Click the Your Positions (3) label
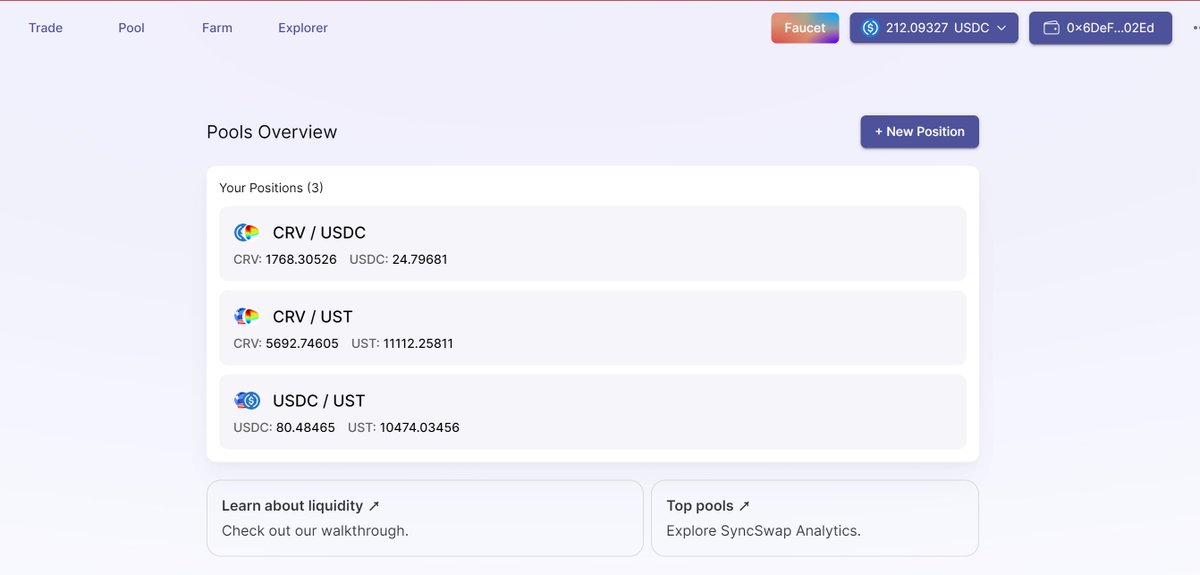Image resolution: width=1200 pixels, height=575 pixels. click(x=271, y=188)
